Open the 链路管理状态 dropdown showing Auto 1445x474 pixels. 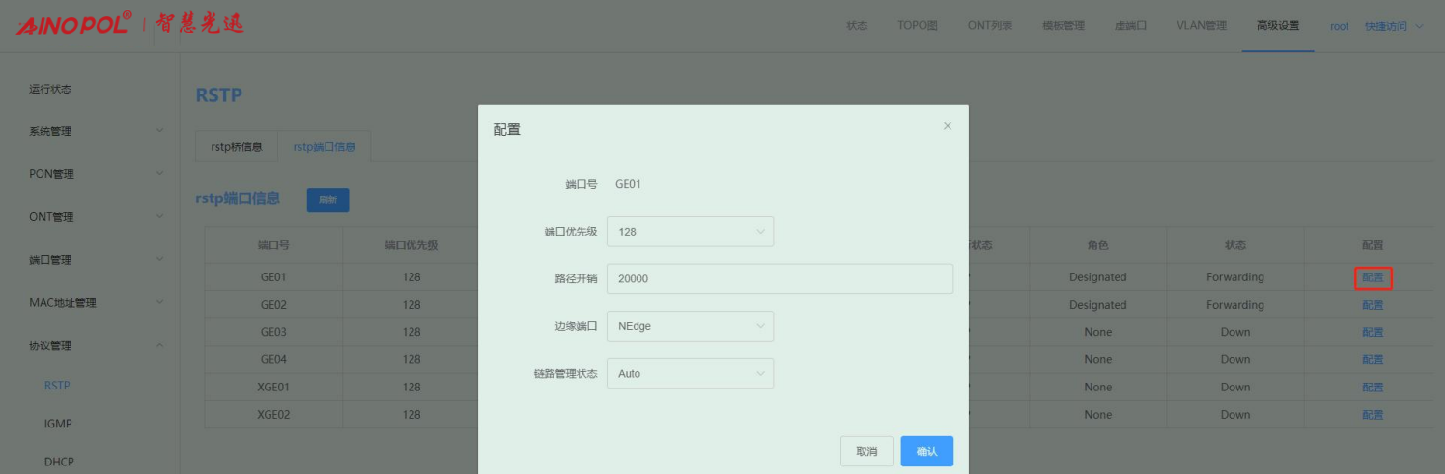click(x=690, y=373)
